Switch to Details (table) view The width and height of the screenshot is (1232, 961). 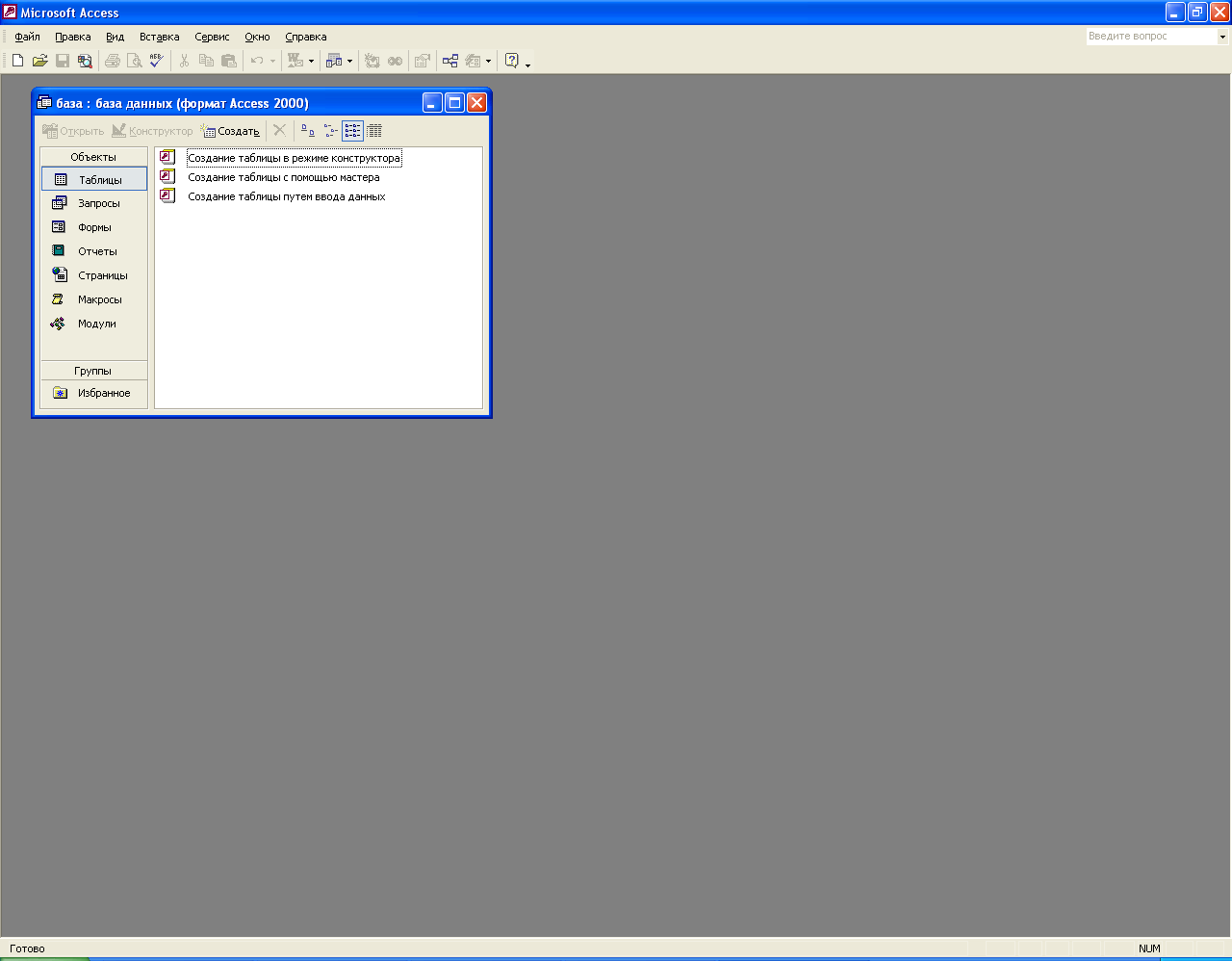point(374,130)
